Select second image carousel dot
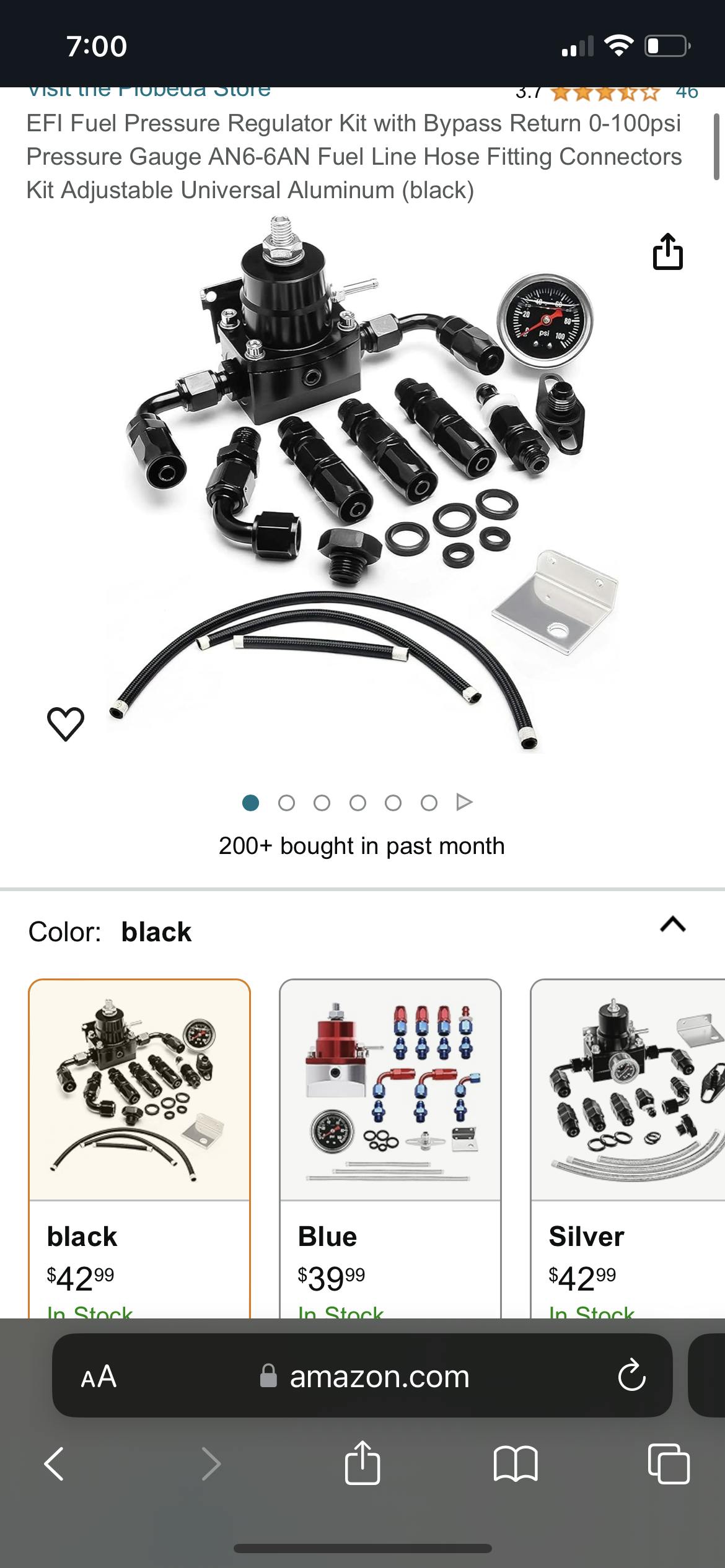The height and width of the screenshot is (1568, 725). tap(286, 803)
